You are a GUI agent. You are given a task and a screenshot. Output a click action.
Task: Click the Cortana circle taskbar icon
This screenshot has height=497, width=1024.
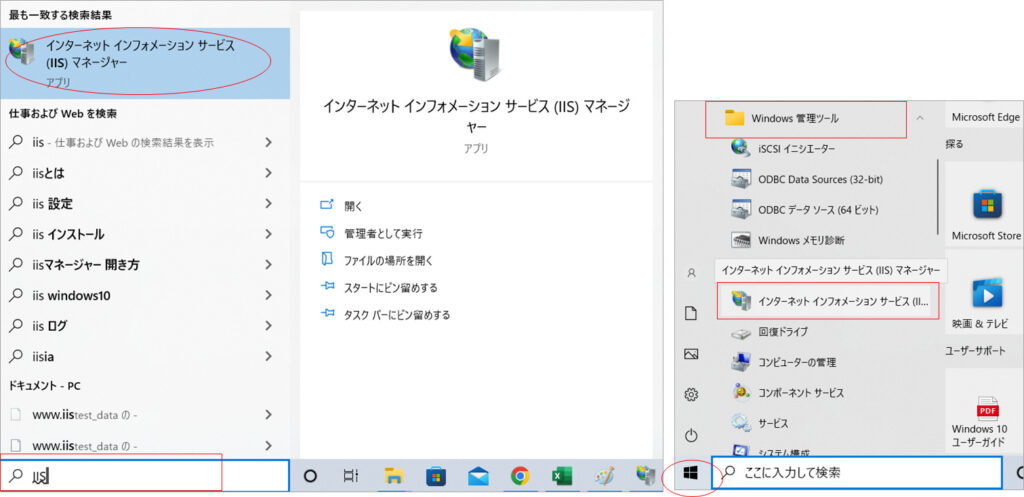click(311, 476)
